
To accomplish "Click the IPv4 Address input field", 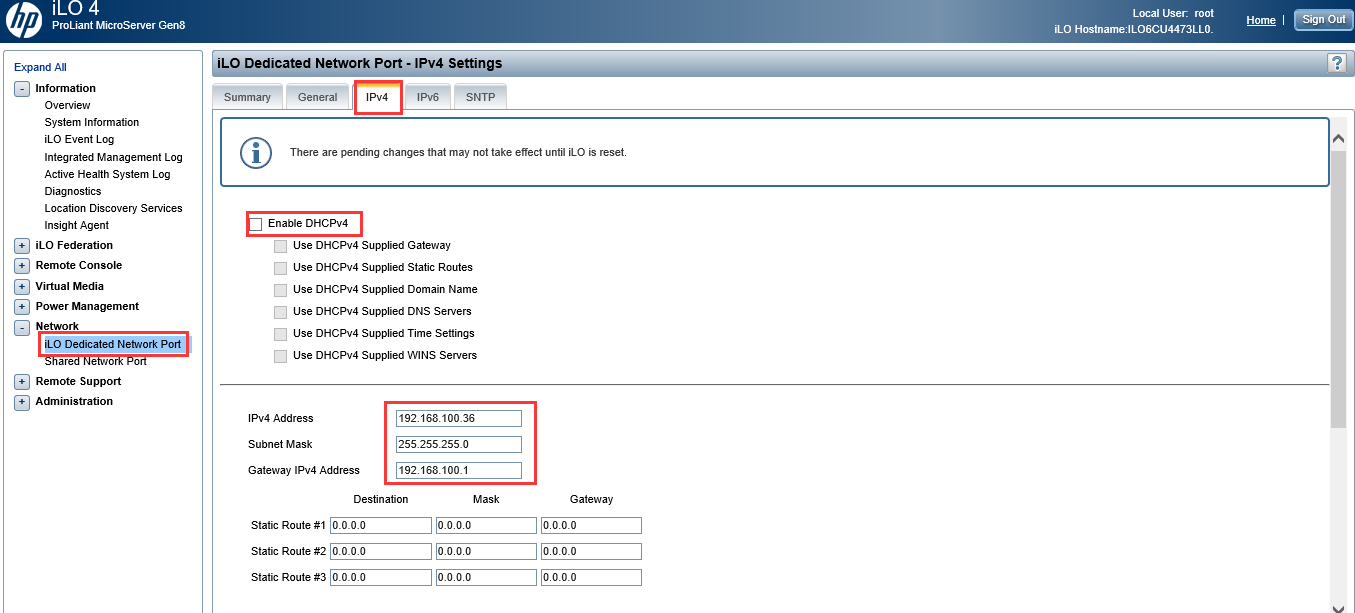I will (x=459, y=418).
